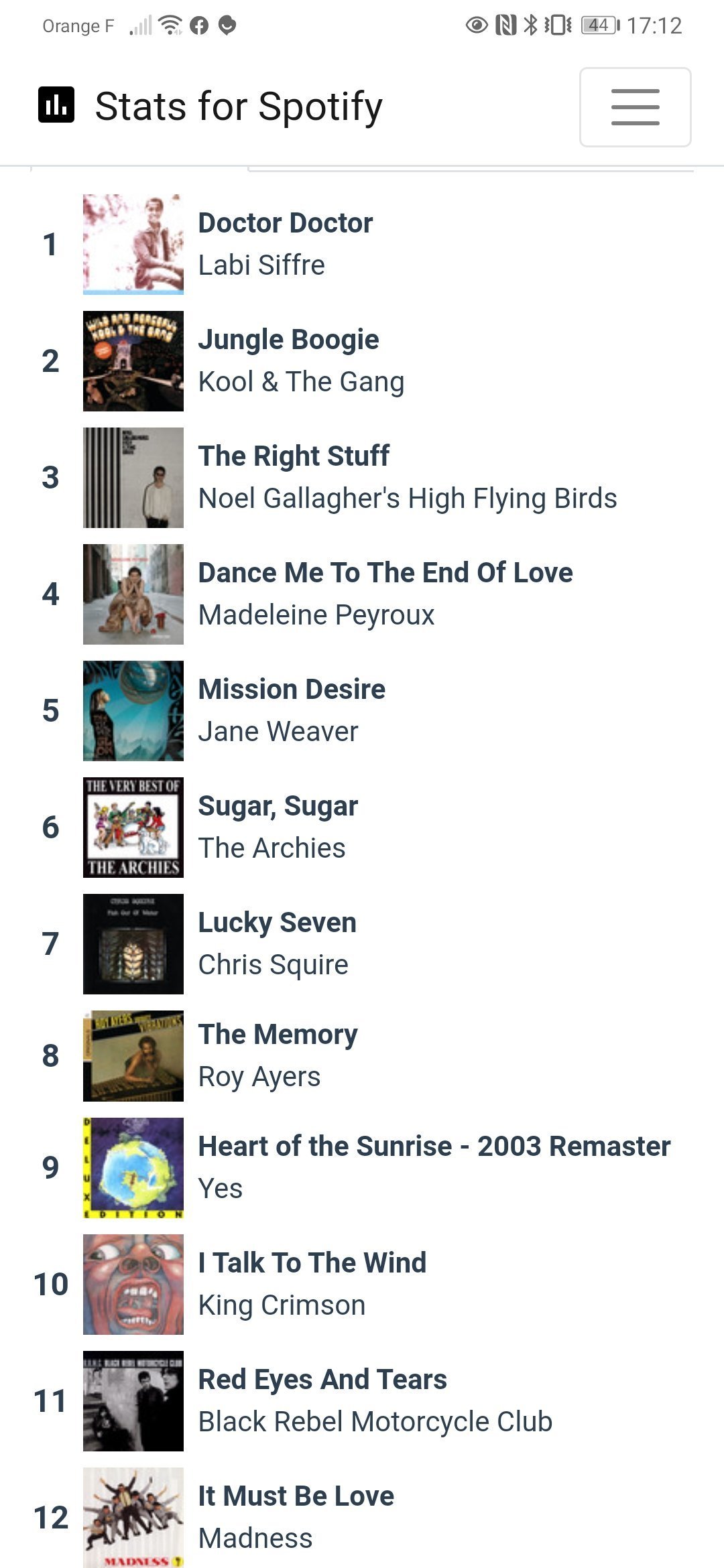Tap the battery indicator icon
The height and width of the screenshot is (1568, 724).
tap(600, 25)
